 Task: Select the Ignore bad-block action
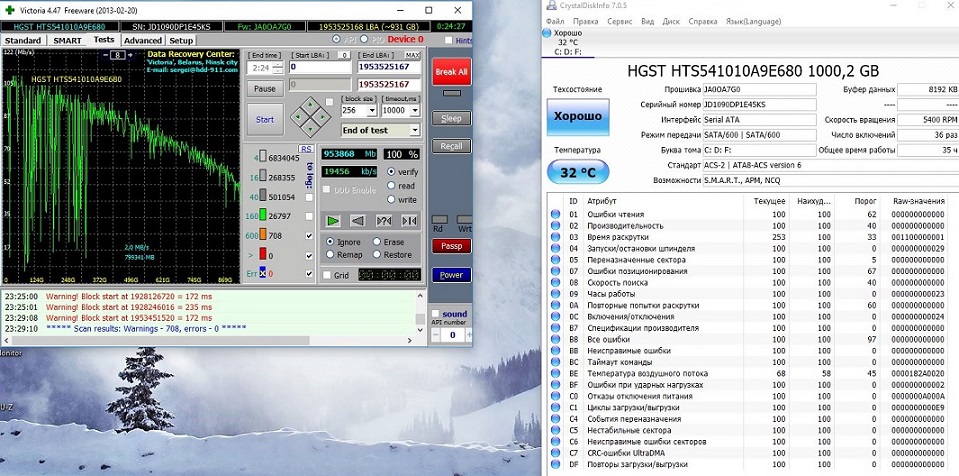pyautogui.click(x=330, y=242)
